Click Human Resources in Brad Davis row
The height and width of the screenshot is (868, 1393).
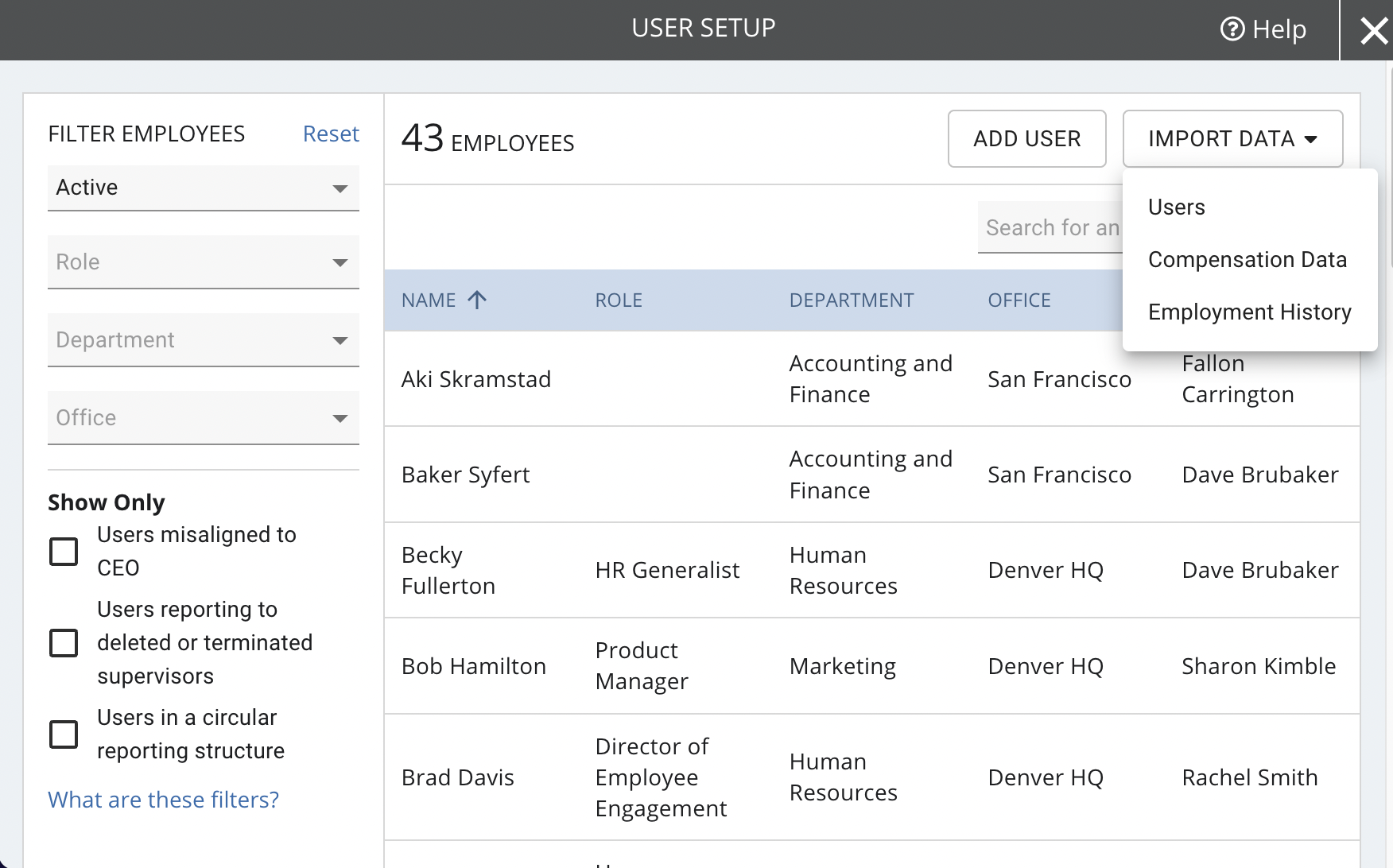pos(843,777)
